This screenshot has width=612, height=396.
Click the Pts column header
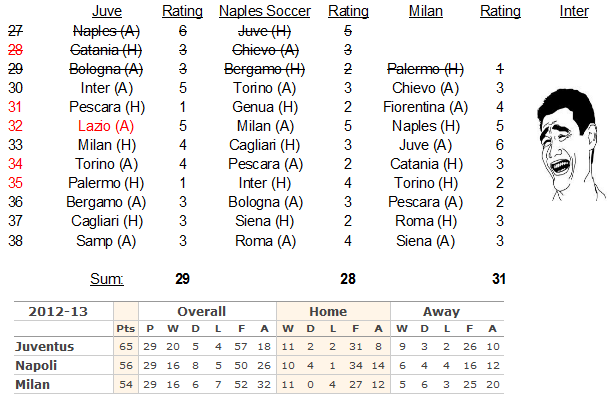pos(125,329)
